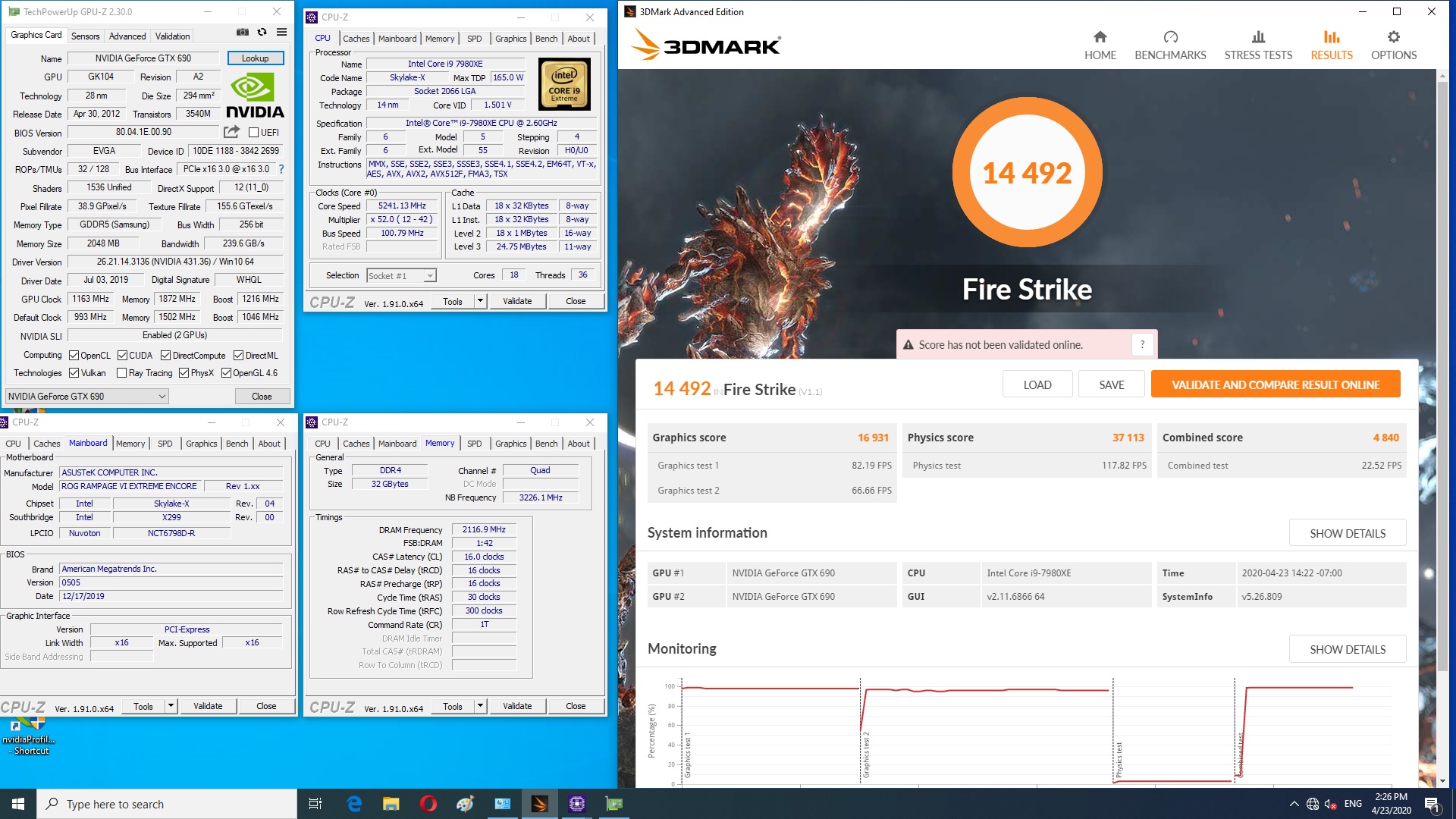This screenshot has width=1456, height=819.
Task: Click the Windows Start button
Action: (18, 804)
